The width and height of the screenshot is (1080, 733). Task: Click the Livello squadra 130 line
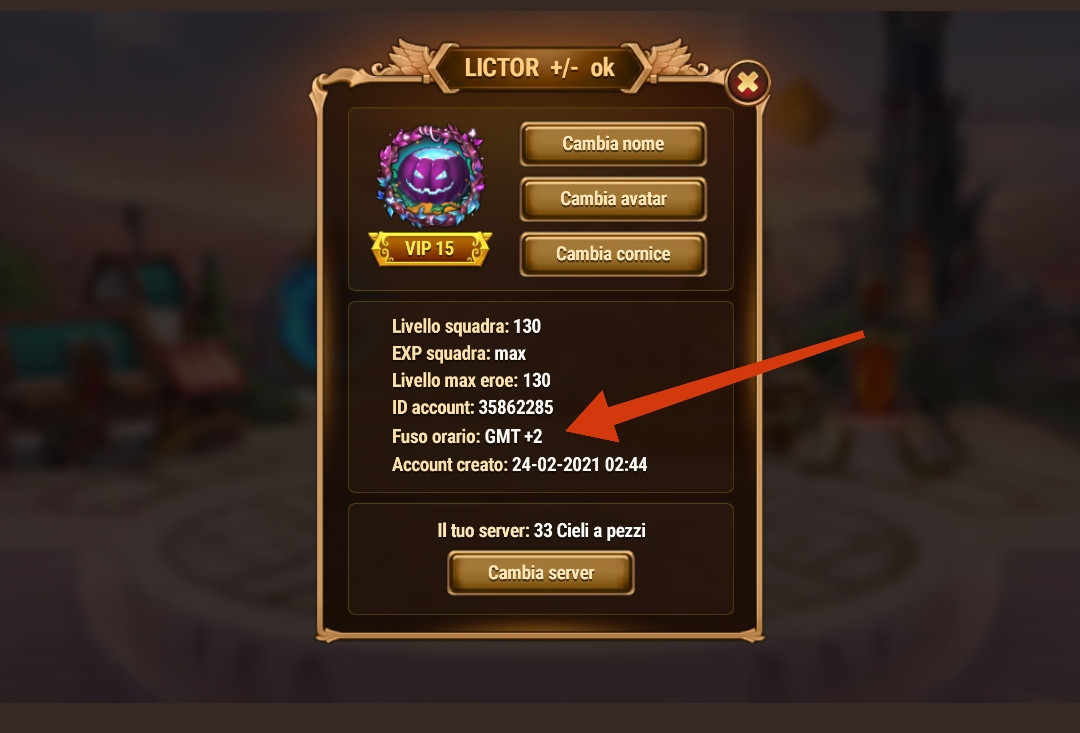(x=466, y=326)
